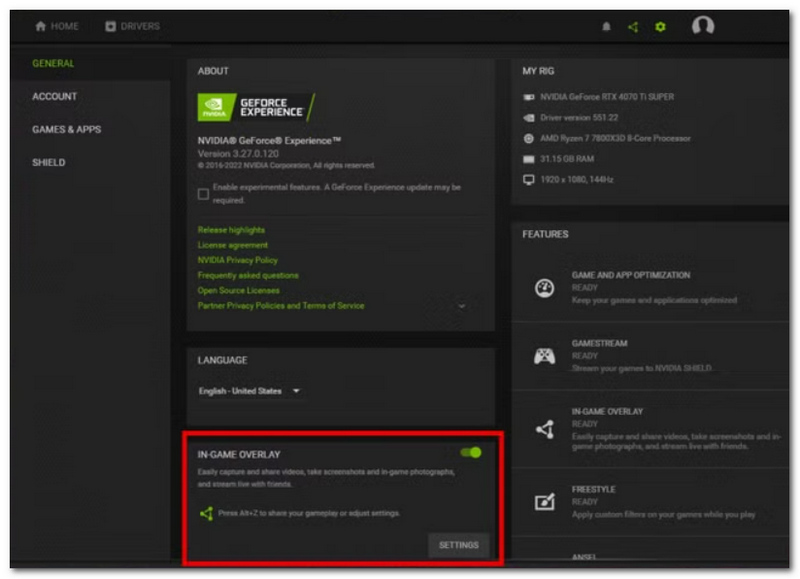The height and width of the screenshot is (579, 800).
Task: Click the monitor icon beside 1920 x 1080
Action: [529, 180]
